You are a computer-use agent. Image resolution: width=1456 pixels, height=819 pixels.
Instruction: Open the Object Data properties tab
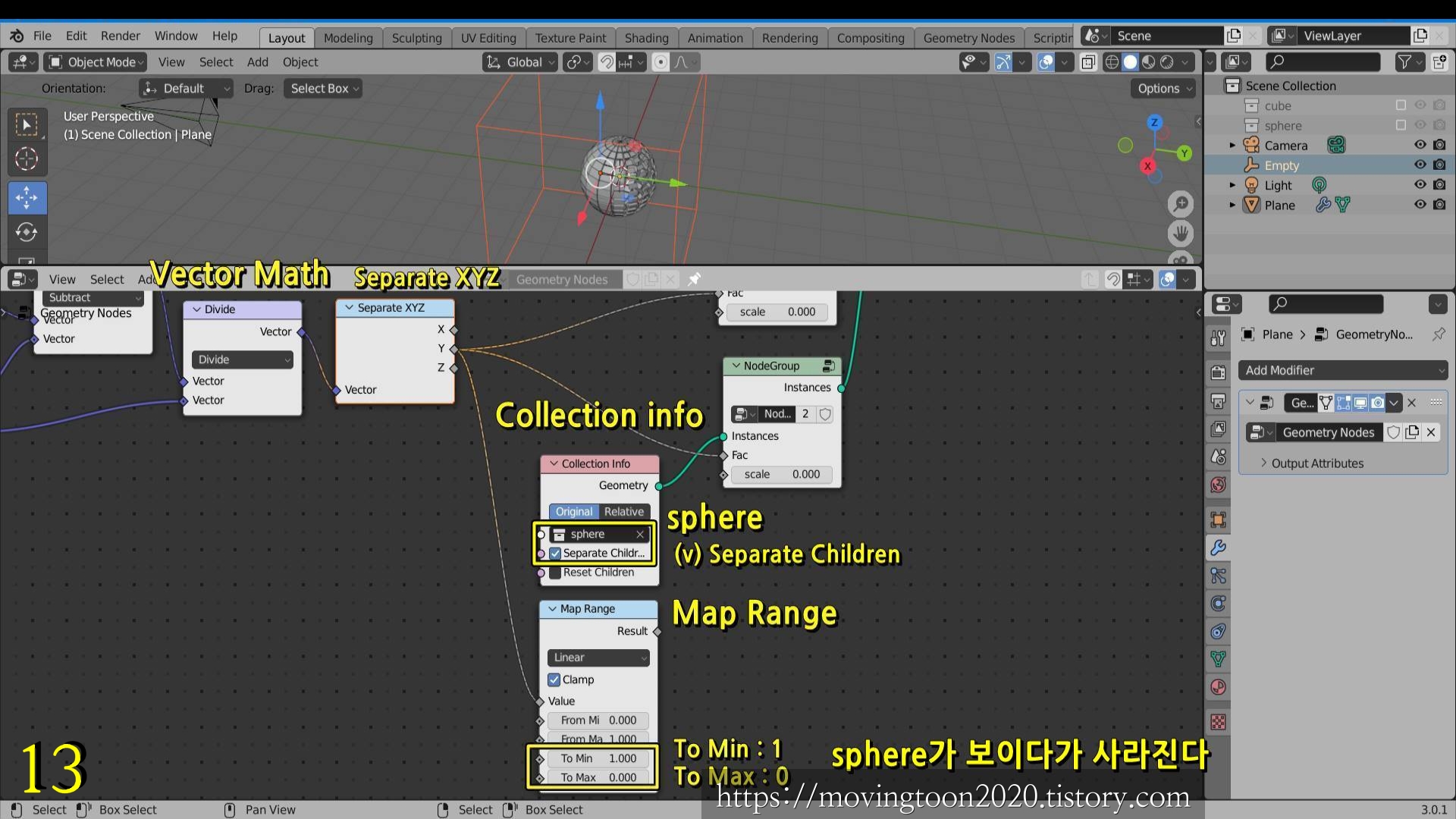coord(1219,659)
